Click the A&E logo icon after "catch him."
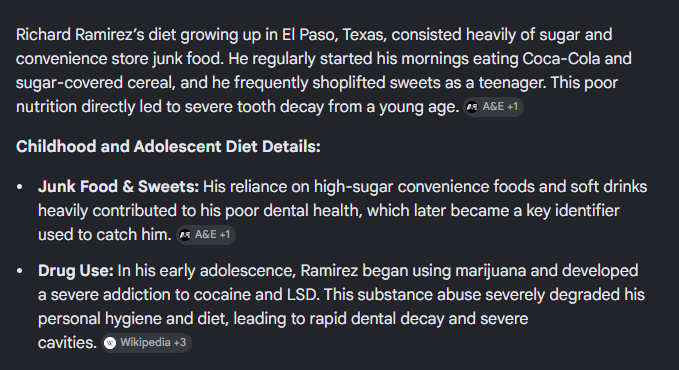 click(185, 235)
